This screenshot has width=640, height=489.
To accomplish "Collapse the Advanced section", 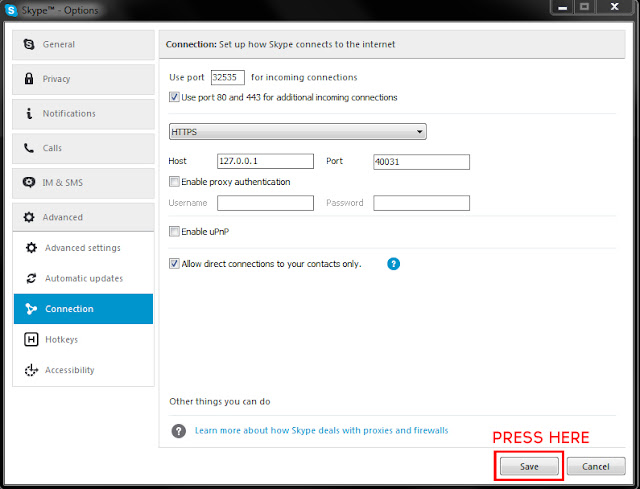I will [x=83, y=217].
